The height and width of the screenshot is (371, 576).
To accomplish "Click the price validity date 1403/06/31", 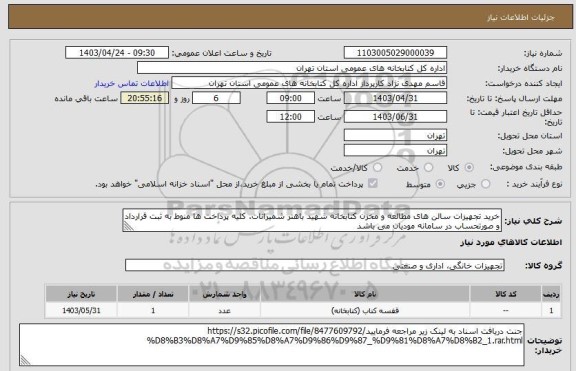I will coord(395,117).
